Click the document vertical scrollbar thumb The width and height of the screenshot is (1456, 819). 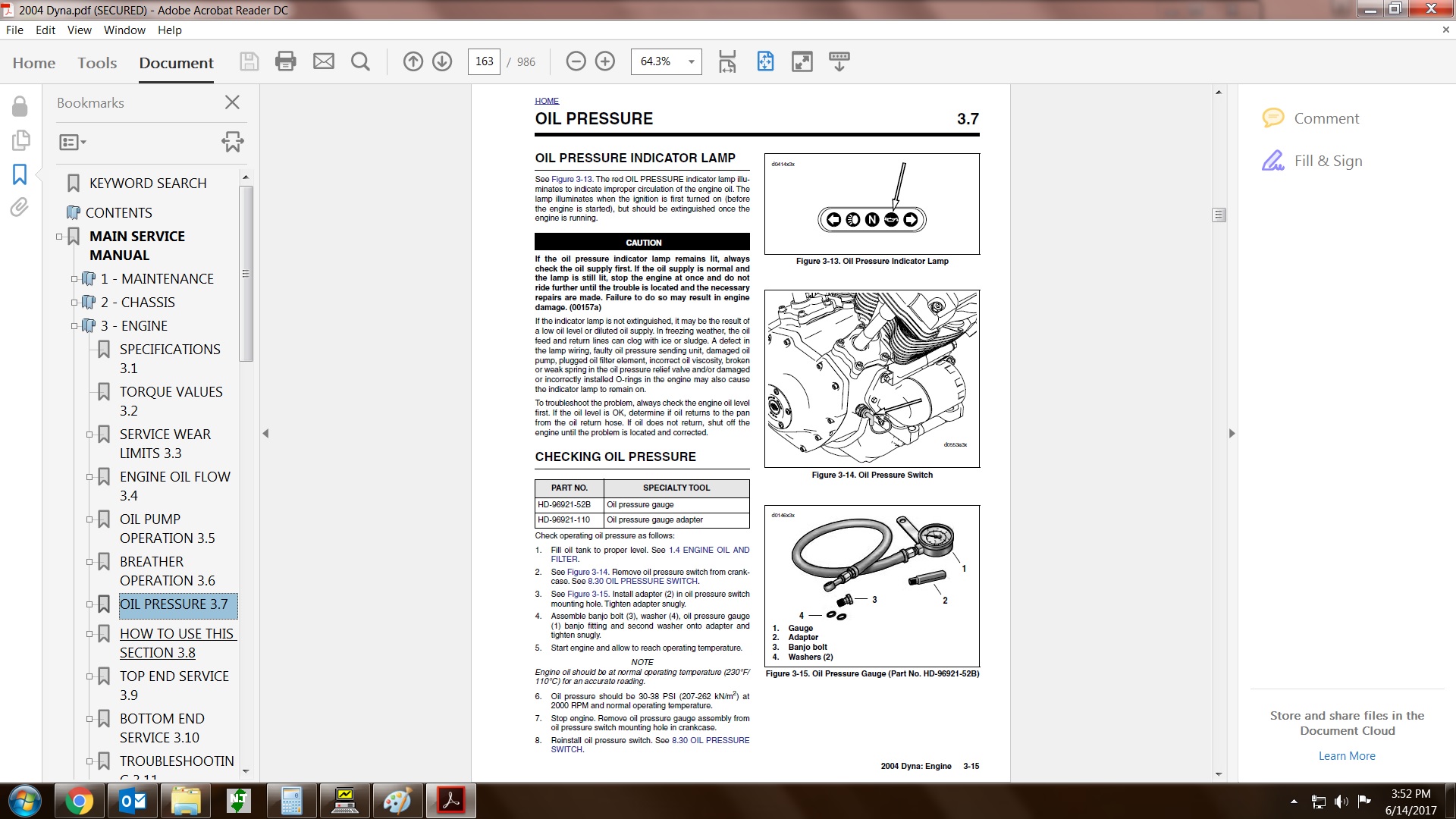click(x=1219, y=215)
